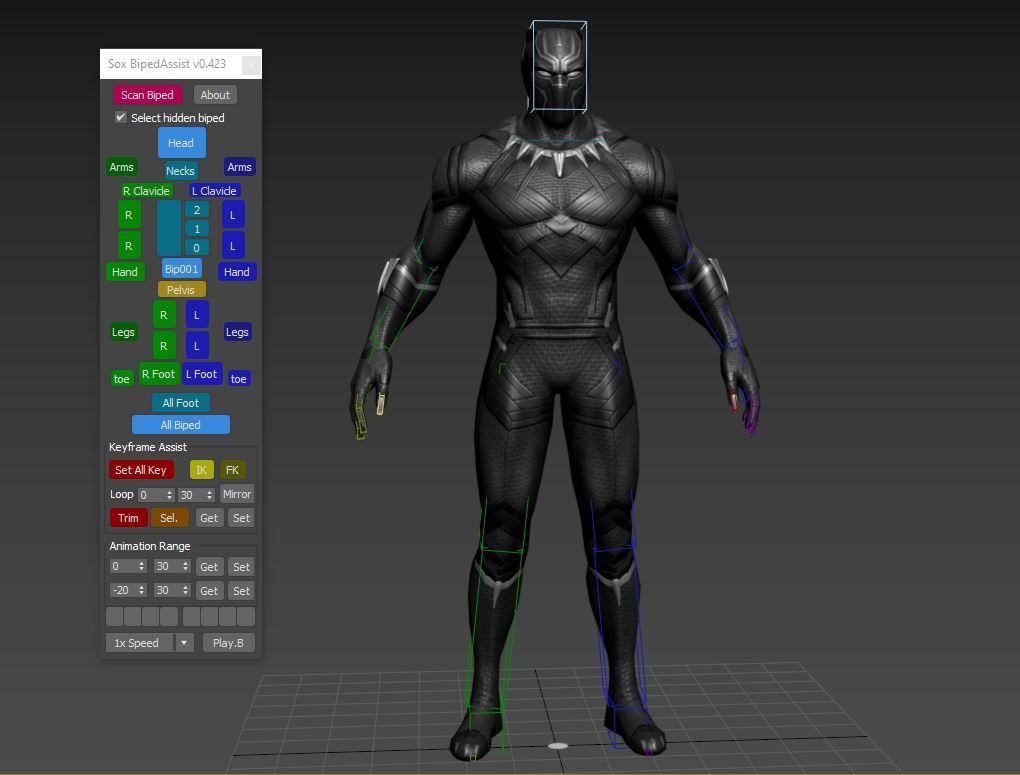Select the Head bone button

click(181, 143)
